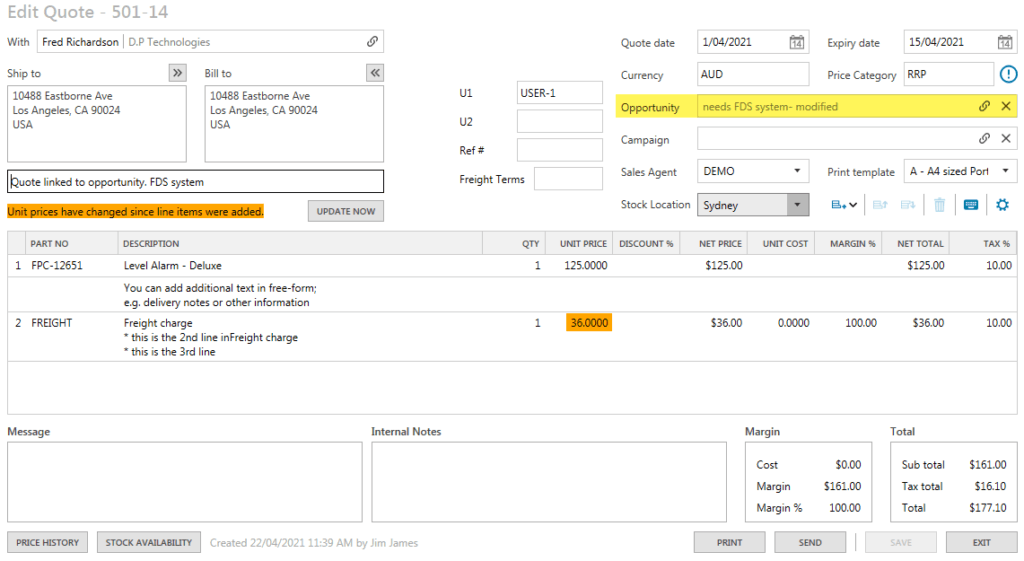Click the add line item icon
This screenshot has height=561, width=1024.
[839, 205]
